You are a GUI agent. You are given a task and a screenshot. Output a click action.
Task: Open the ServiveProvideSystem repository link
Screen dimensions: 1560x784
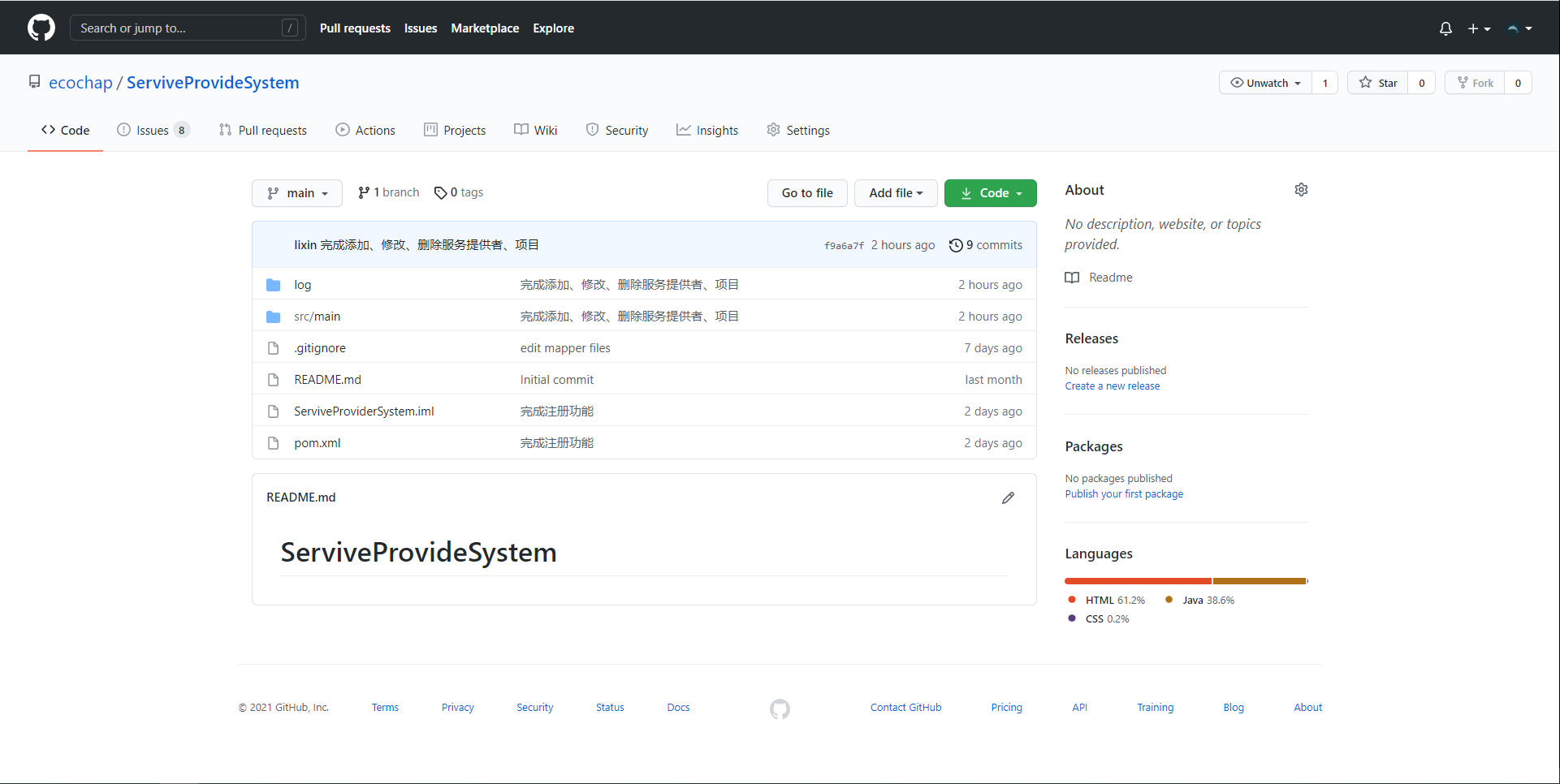(x=213, y=83)
